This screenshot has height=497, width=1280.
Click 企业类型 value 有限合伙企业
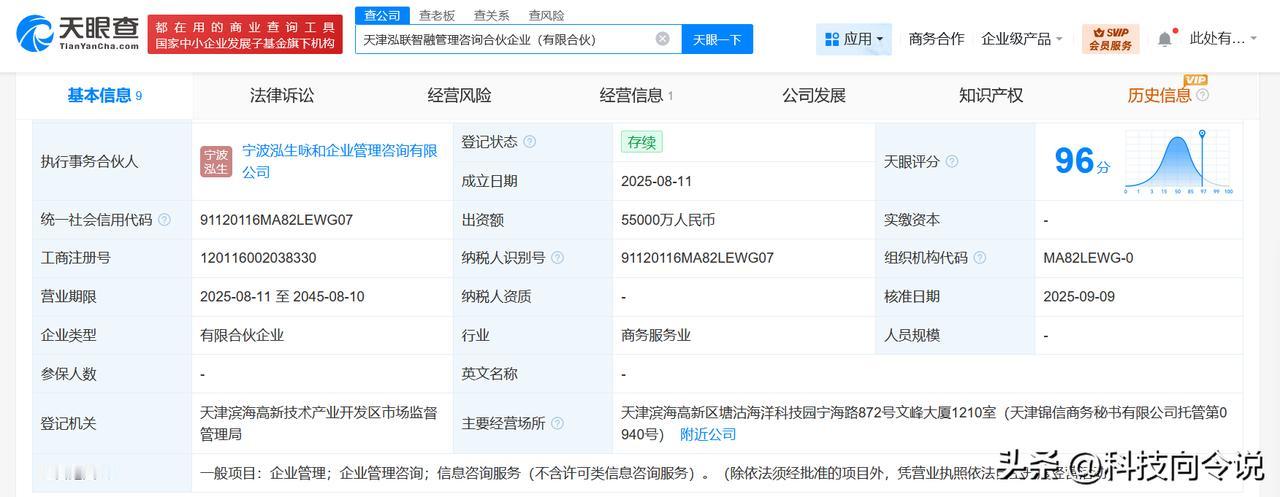[242, 336]
